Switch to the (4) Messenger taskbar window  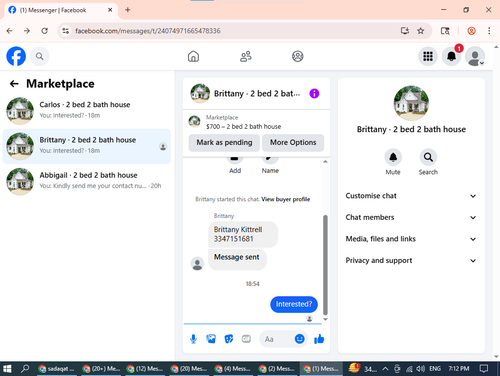point(233,369)
